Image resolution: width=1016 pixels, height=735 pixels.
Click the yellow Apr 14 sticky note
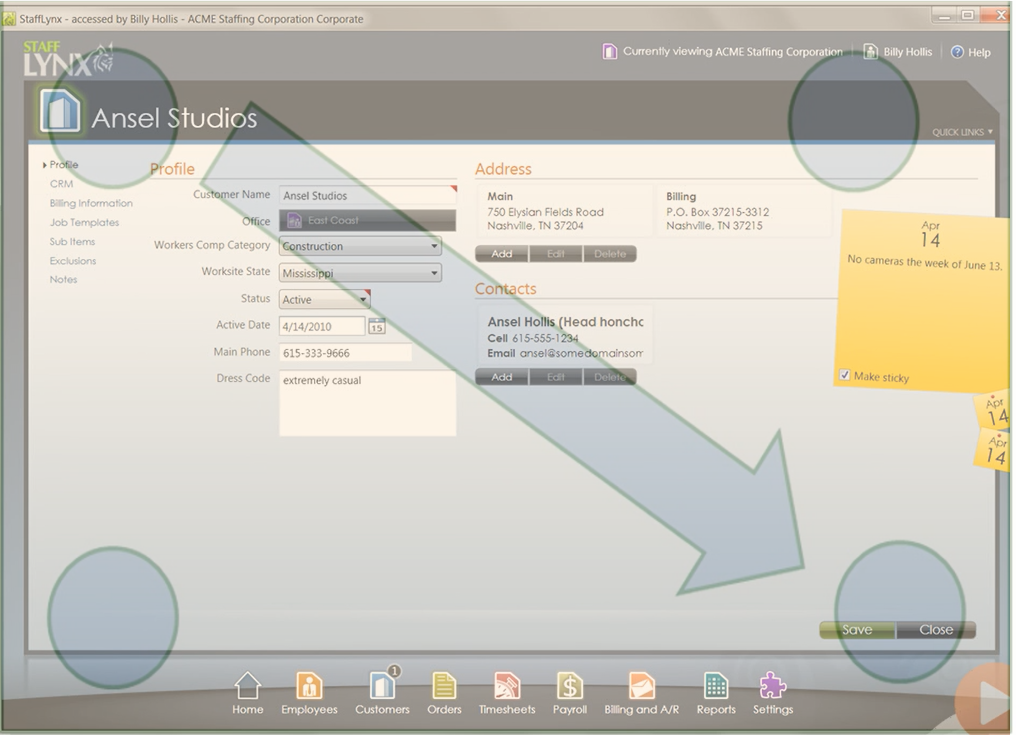click(x=922, y=301)
